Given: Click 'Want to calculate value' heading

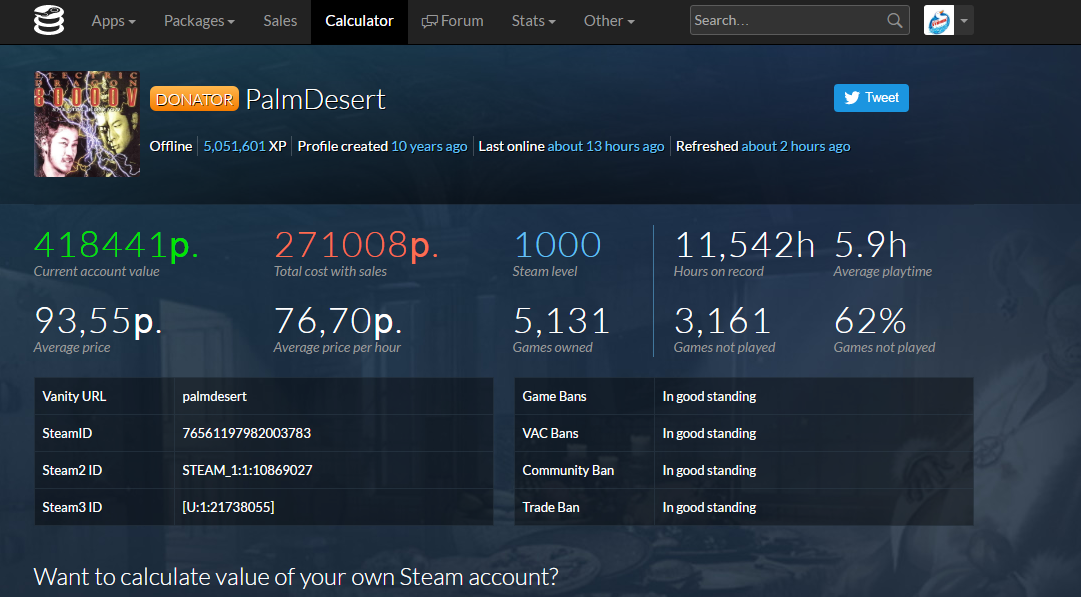Looking at the screenshot, I should coord(296,576).
